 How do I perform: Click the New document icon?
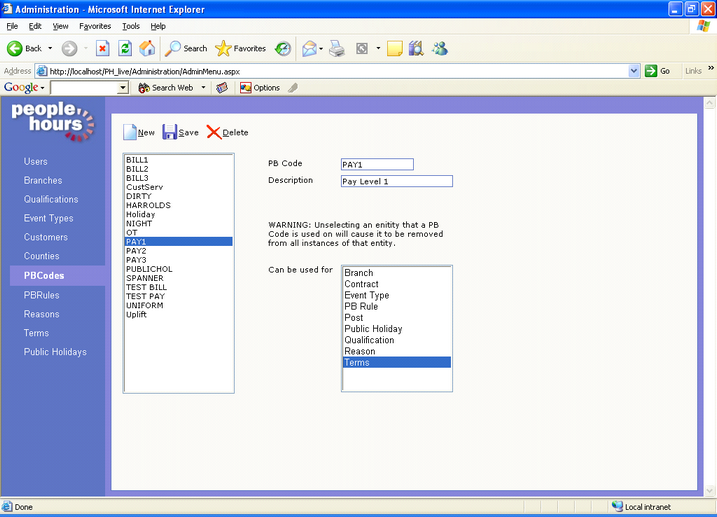pos(130,132)
